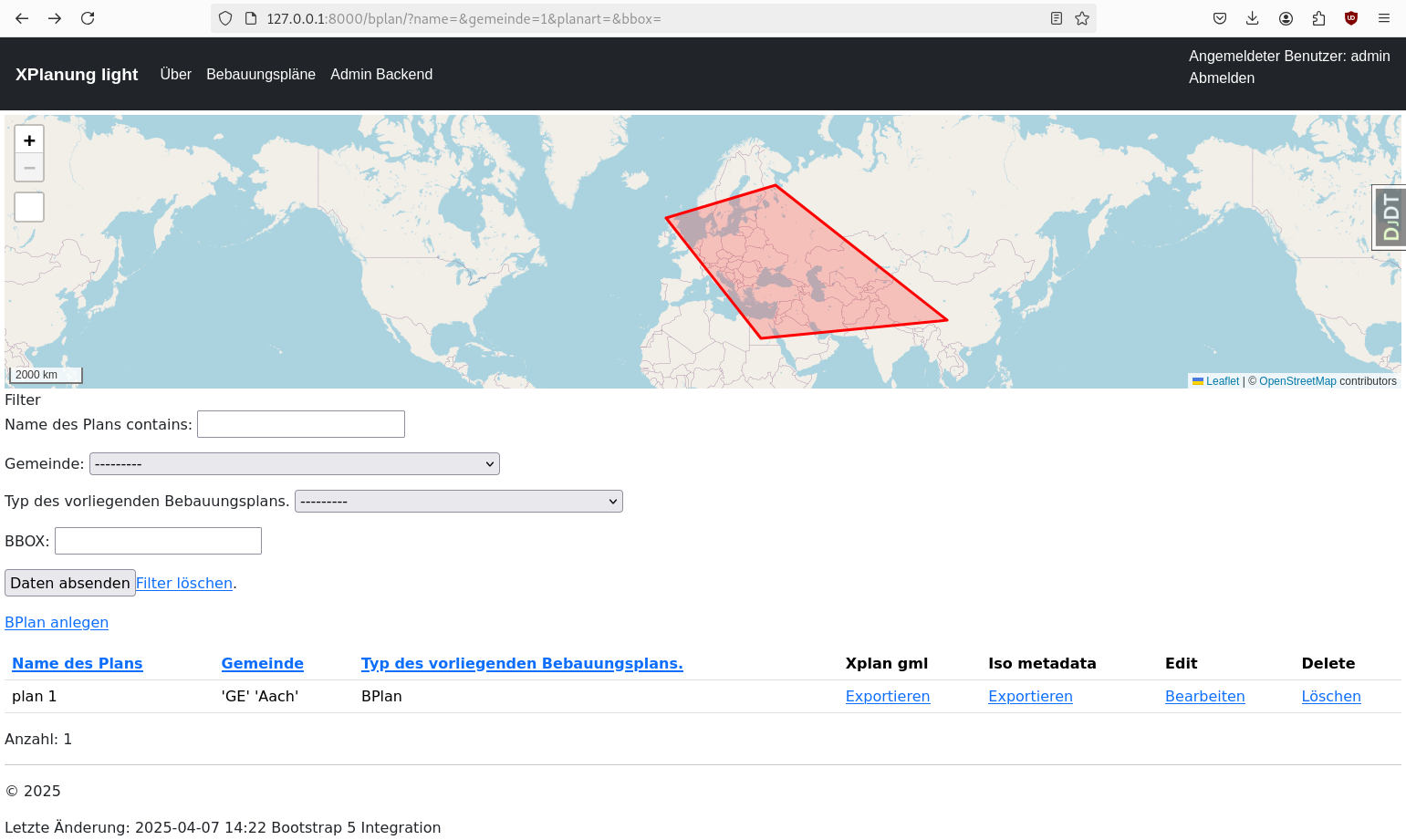Open the Django Debug Toolbar tab

click(x=1390, y=218)
